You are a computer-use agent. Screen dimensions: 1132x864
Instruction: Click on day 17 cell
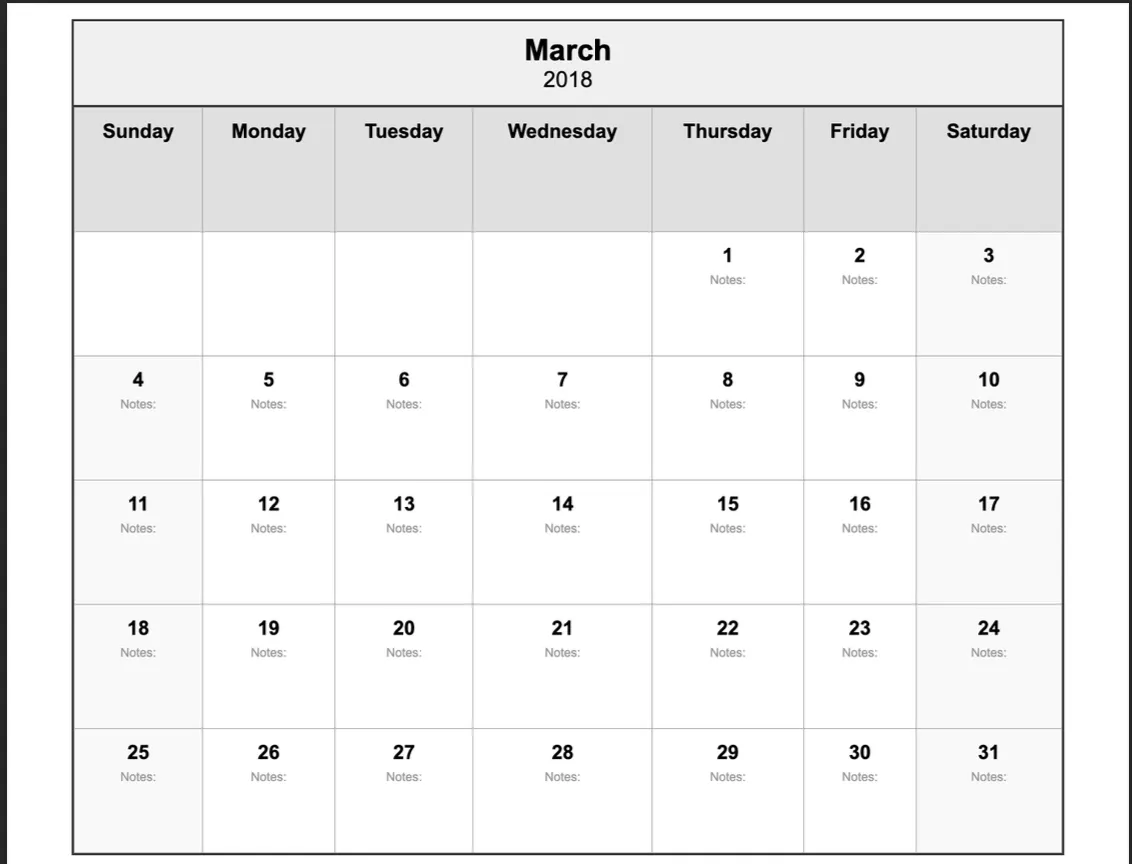[x=988, y=542]
